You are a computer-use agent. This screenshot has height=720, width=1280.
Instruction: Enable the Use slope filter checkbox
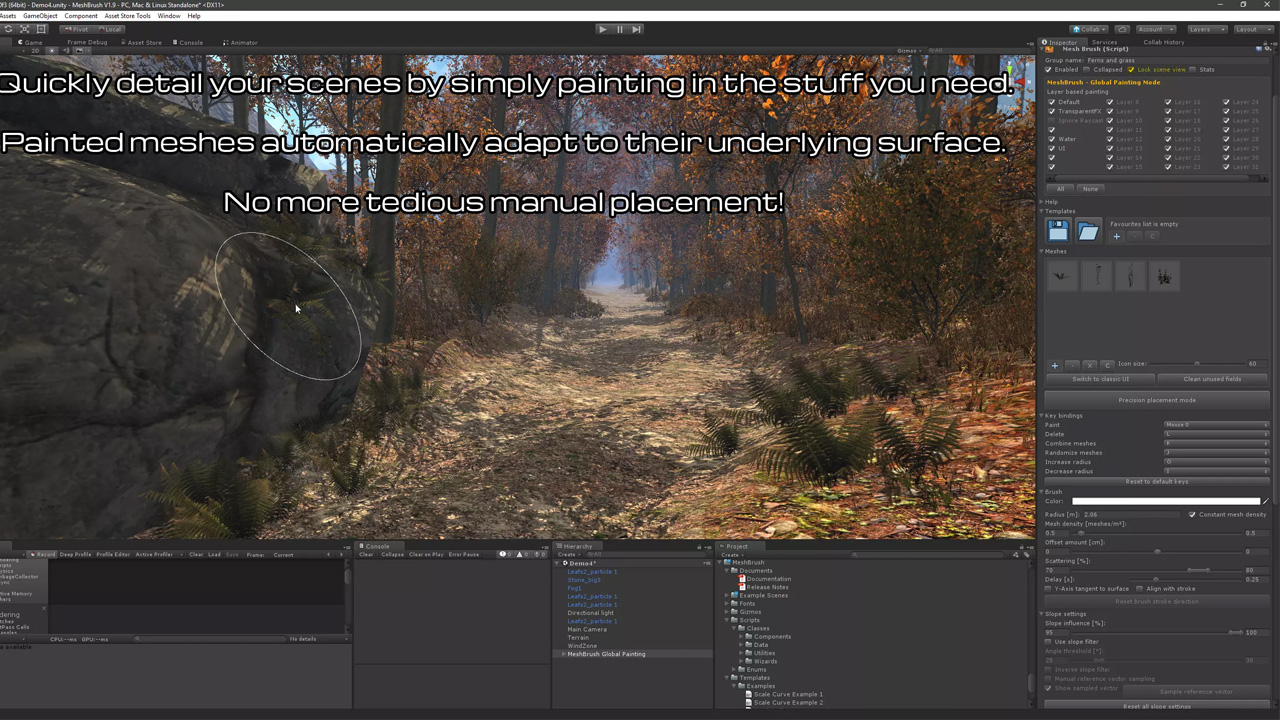[1049, 642]
